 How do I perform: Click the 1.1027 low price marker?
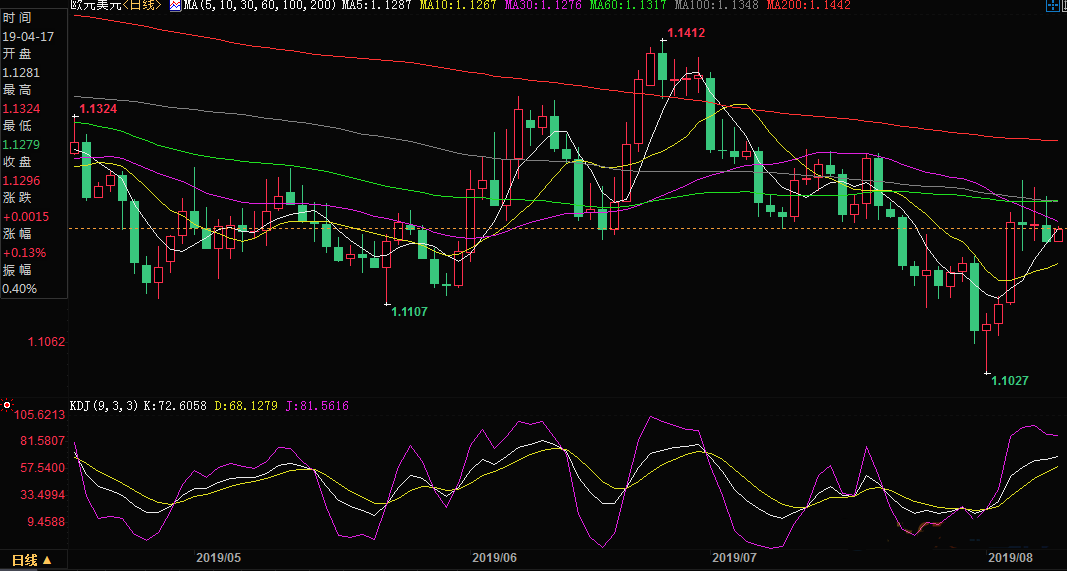(x=1008, y=381)
